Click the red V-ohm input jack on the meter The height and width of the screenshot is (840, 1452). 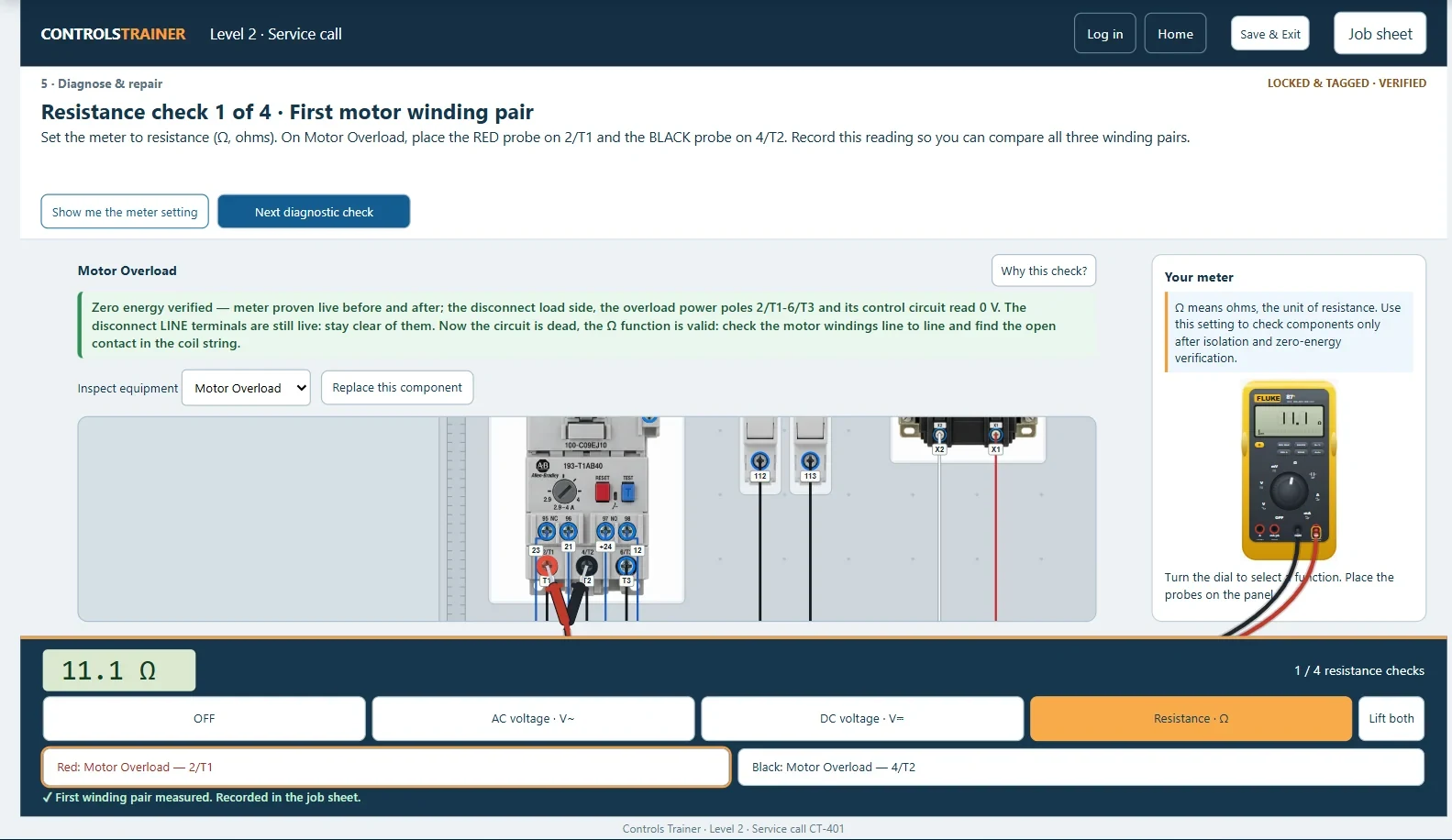[1315, 532]
